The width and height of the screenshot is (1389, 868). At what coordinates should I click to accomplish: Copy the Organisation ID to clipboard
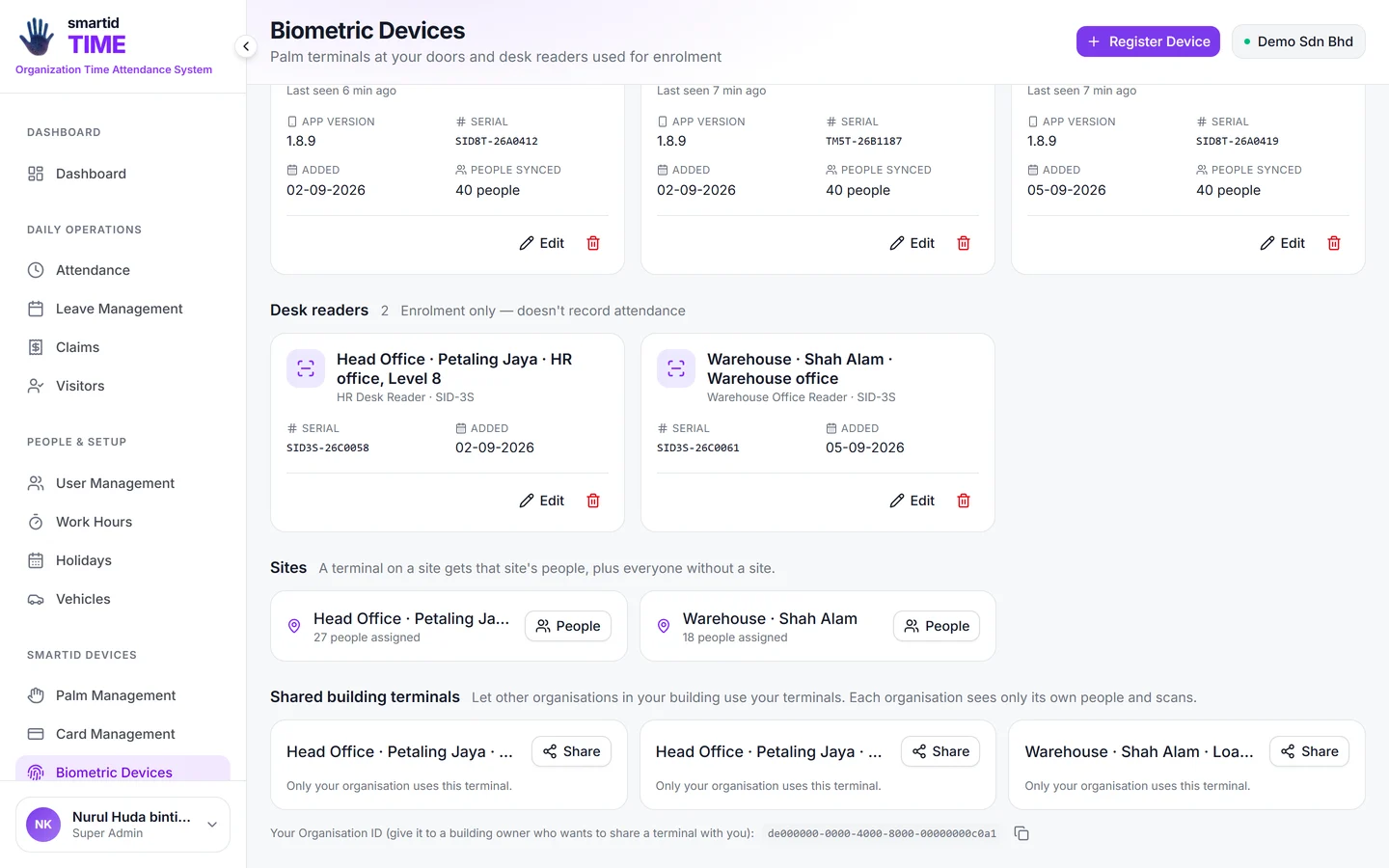click(x=1021, y=833)
